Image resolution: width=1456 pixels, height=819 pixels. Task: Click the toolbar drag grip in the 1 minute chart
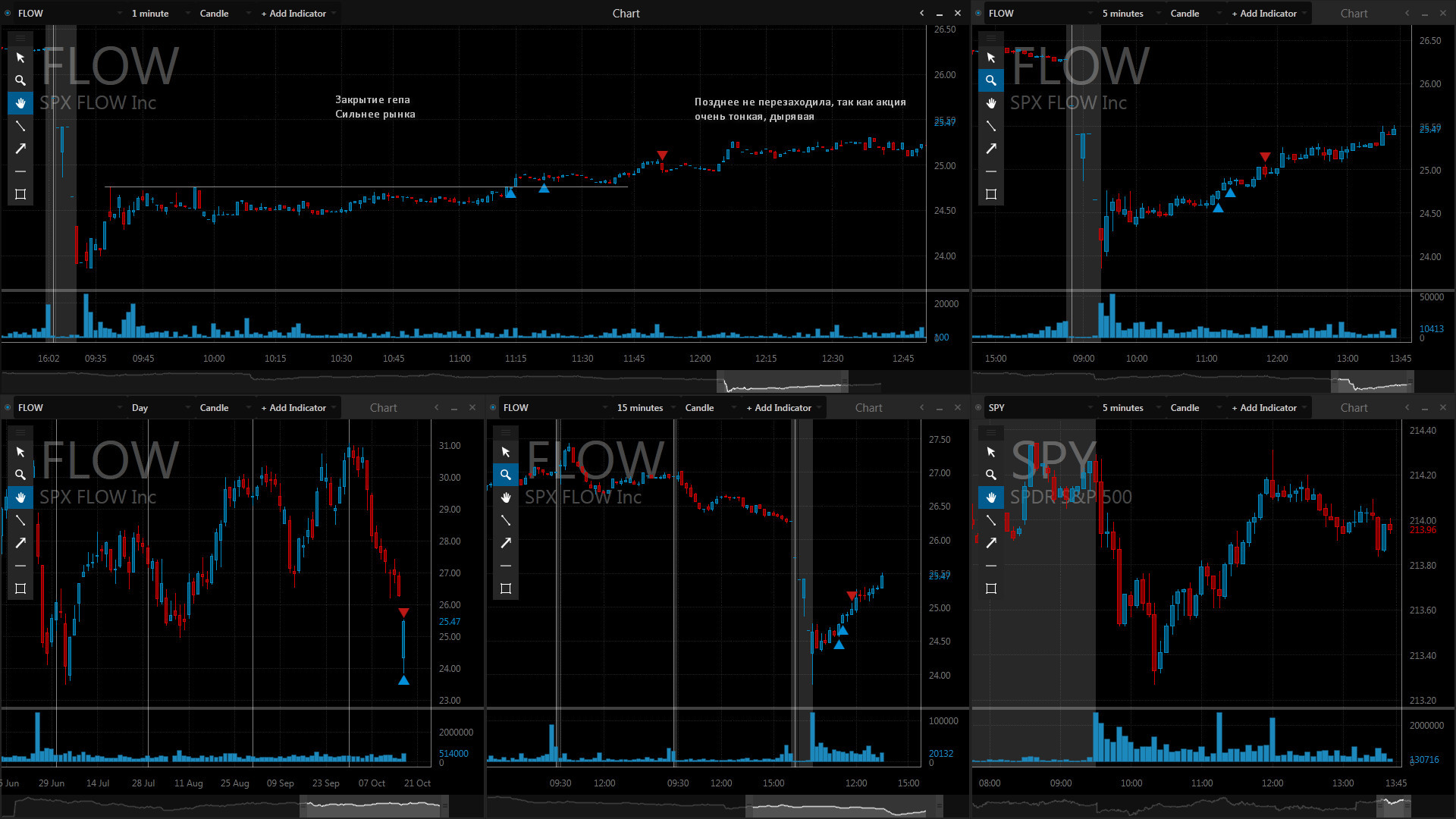click(x=20, y=38)
